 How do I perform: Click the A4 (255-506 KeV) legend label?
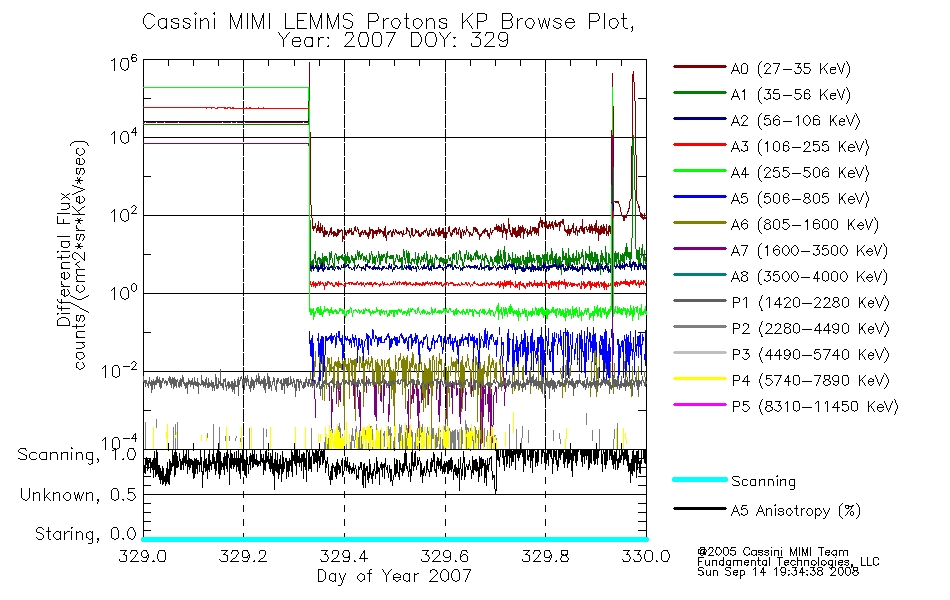point(800,173)
